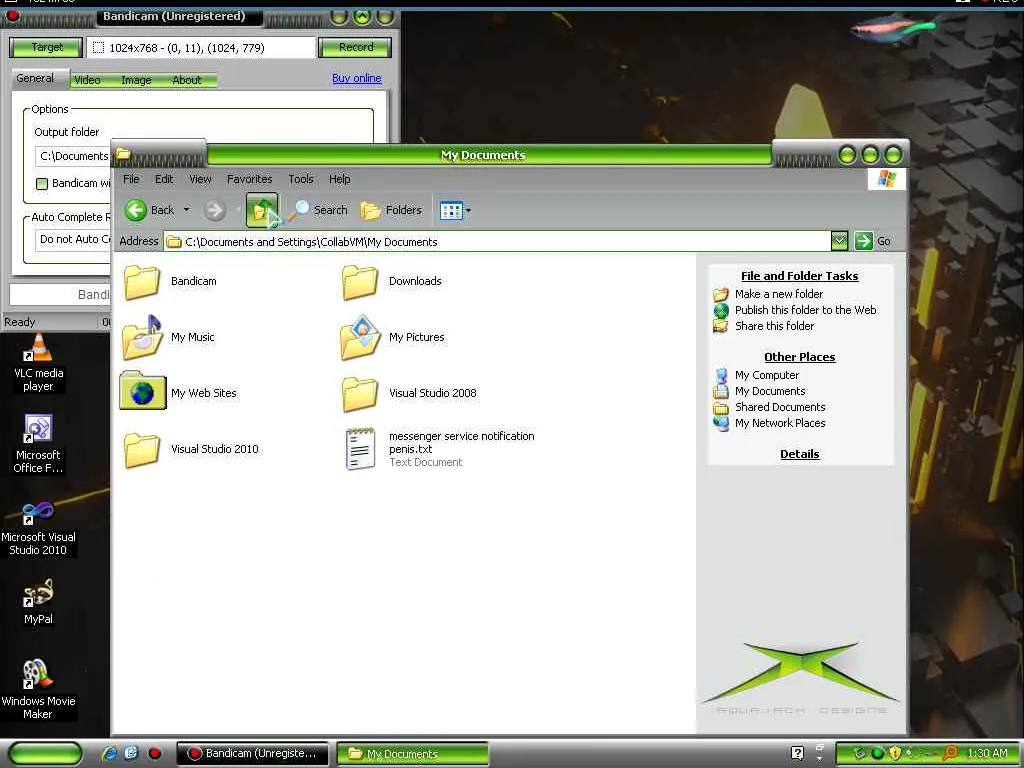Click Share this folder task
This screenshot has width=1024, height=768.
point(774,326)
